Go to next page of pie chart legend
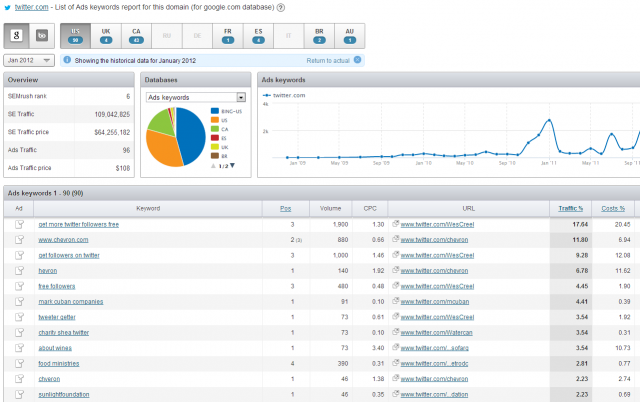Image resolution: width=640 pixels, height=402 pixels. click(x=234, y=165)
